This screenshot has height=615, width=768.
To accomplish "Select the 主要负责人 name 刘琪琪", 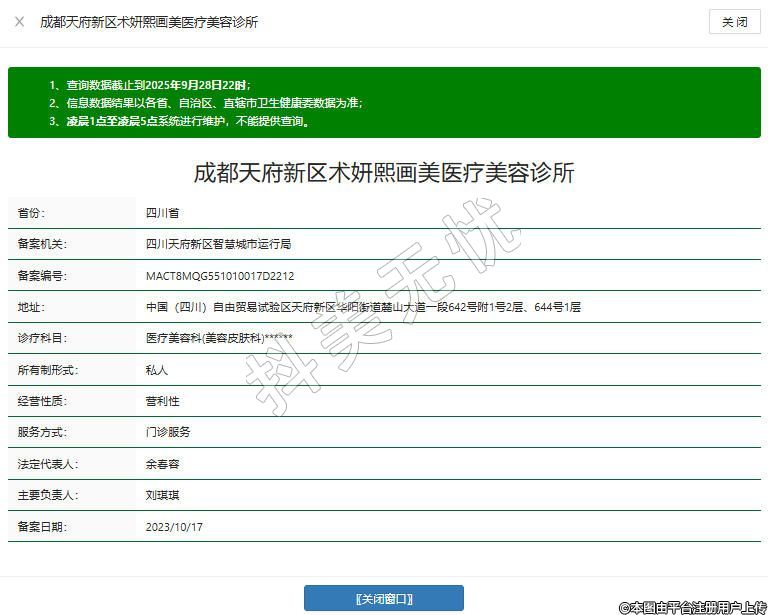I will (162, 495).
